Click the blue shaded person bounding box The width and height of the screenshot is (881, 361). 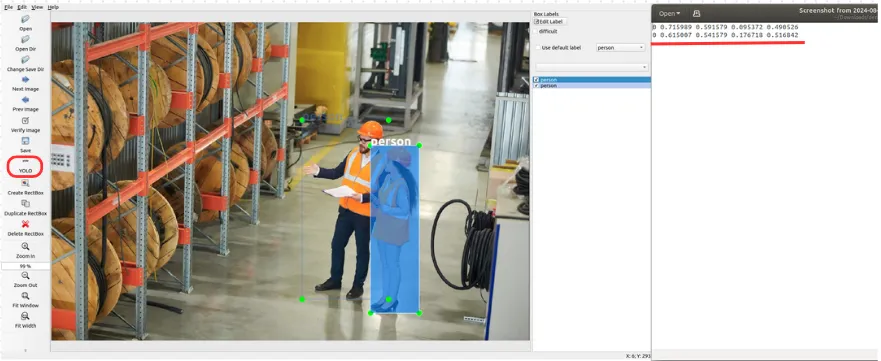tap(395, 229)
